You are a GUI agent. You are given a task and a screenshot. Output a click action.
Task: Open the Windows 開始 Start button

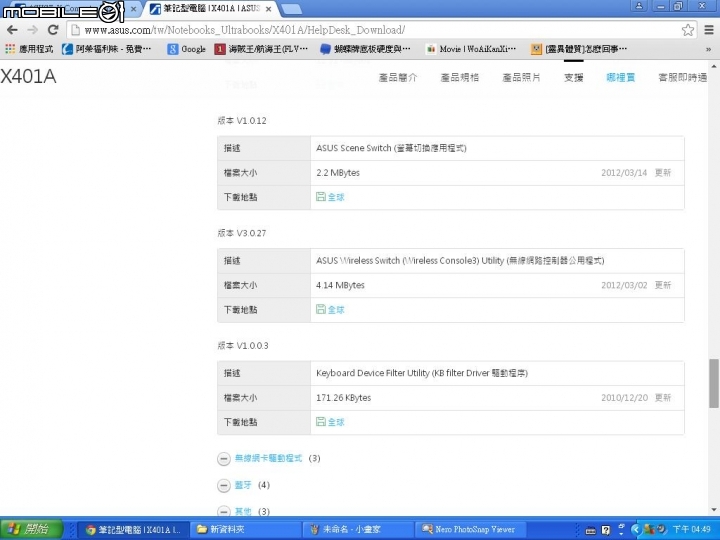point(31,529)
